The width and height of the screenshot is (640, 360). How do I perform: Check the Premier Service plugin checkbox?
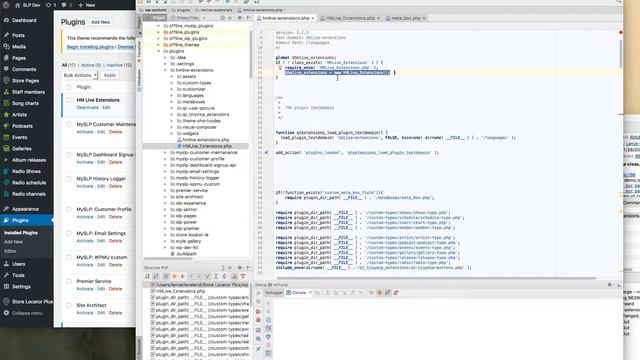[x=69, y=281]
